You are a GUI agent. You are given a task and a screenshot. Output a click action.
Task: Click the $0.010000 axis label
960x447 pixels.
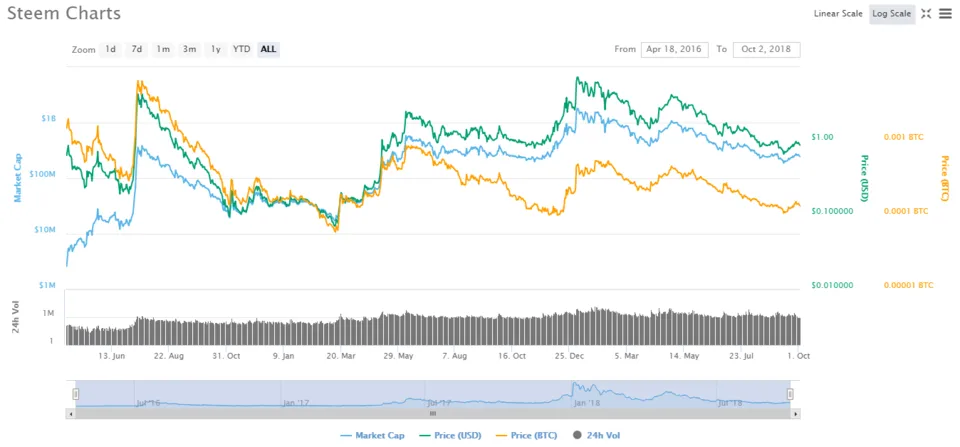click(833, 285)
